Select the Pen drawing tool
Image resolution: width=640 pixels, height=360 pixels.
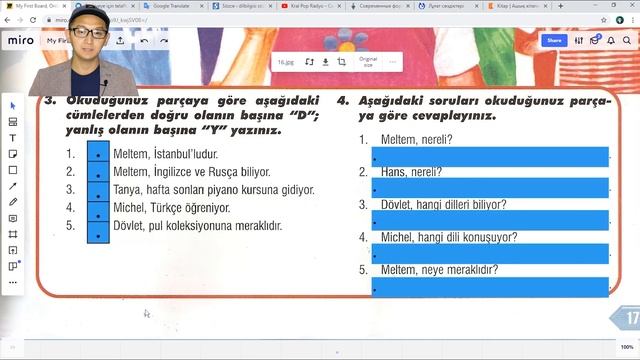[13, 202]
